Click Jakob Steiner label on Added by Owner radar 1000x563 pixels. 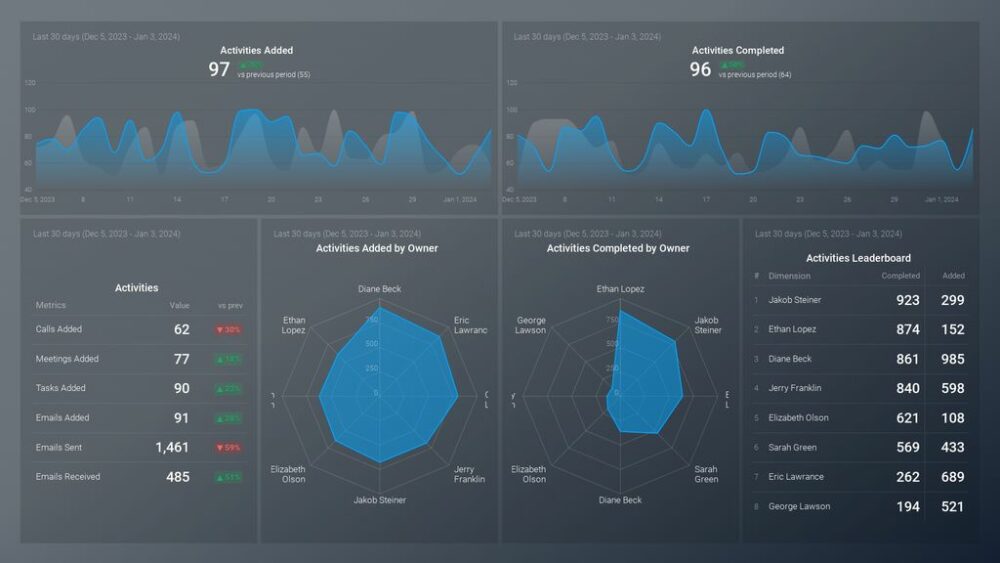click(x=379, y=500)
